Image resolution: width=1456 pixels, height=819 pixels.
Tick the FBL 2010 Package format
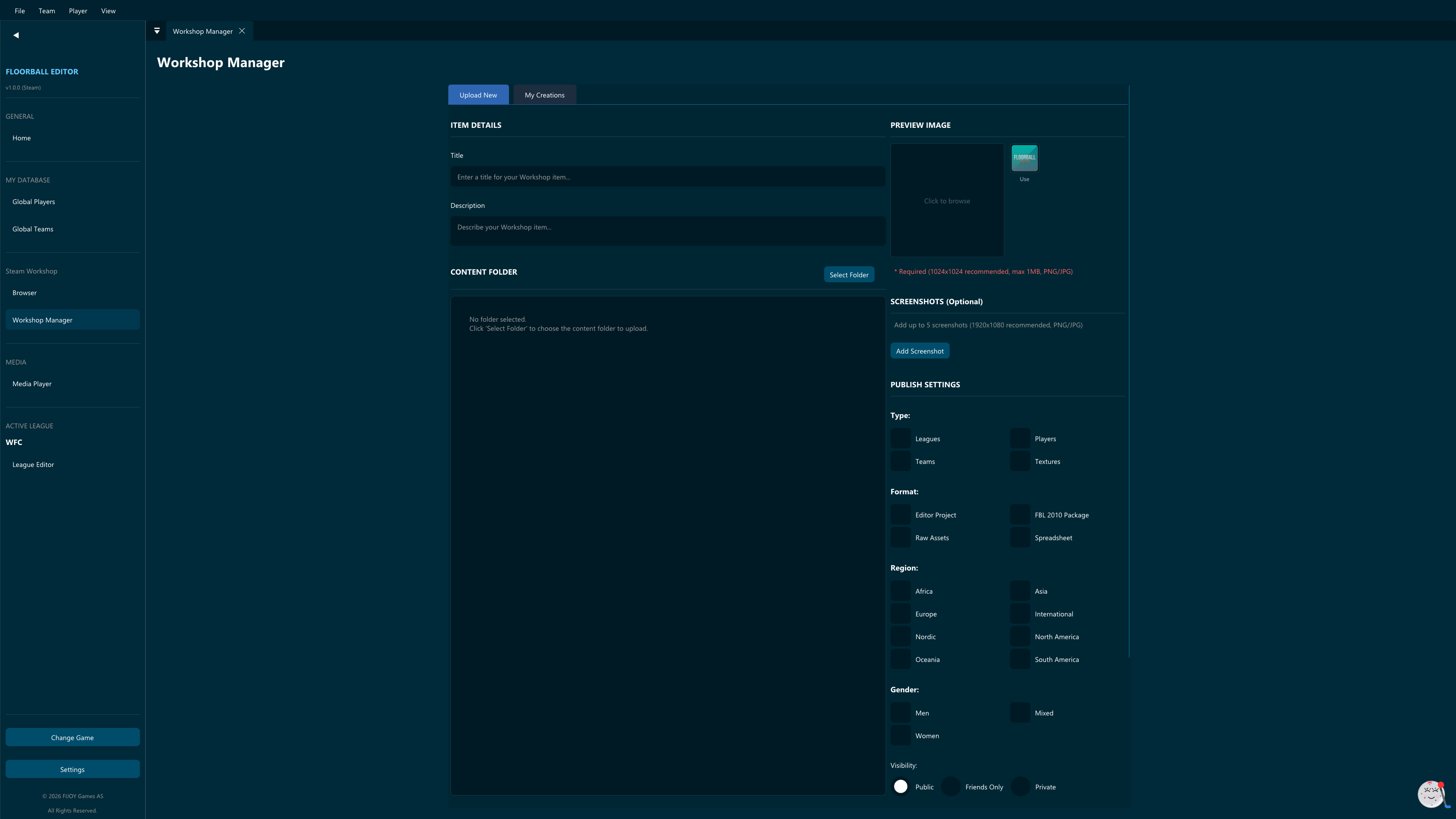pos(1020,515)
